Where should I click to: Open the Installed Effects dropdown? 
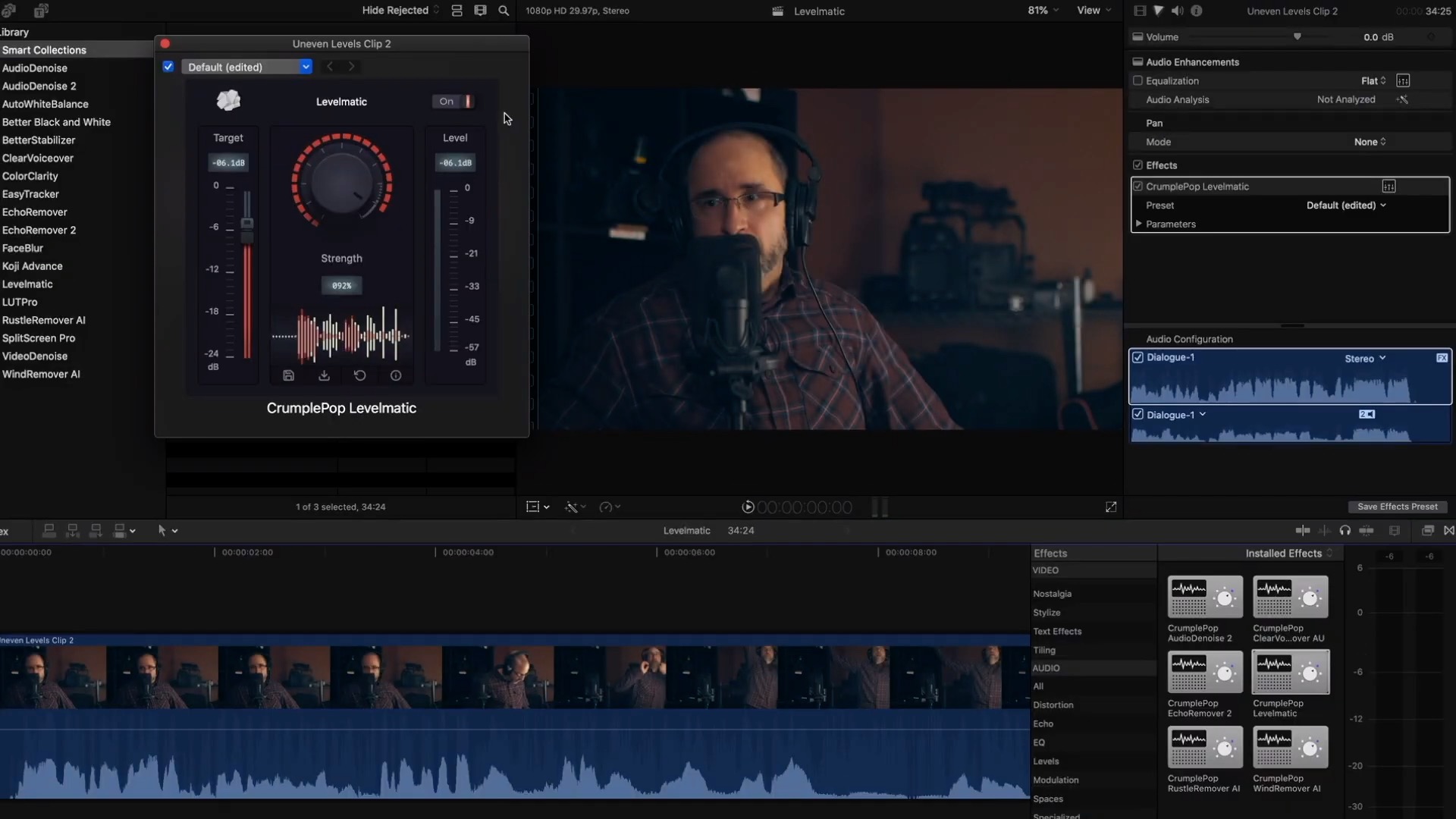(1288, 554)
